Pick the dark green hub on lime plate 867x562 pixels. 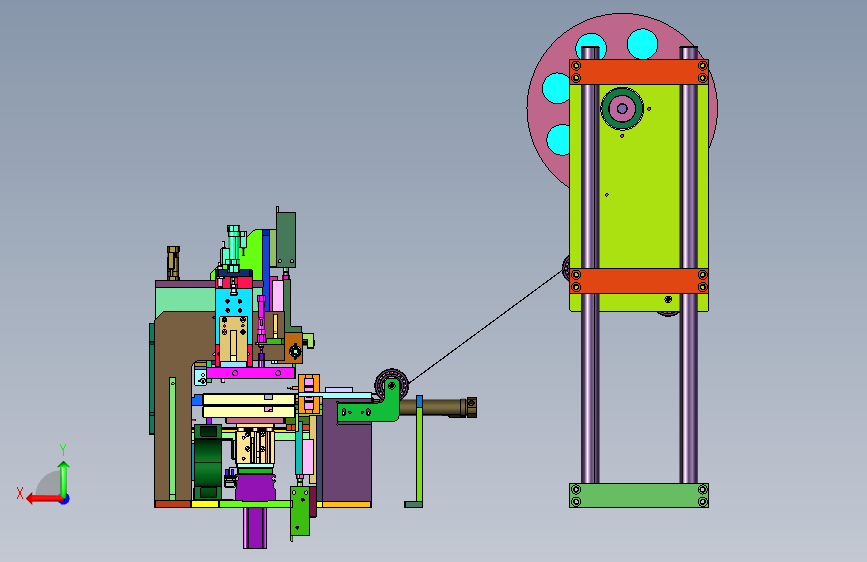point(622,108)
